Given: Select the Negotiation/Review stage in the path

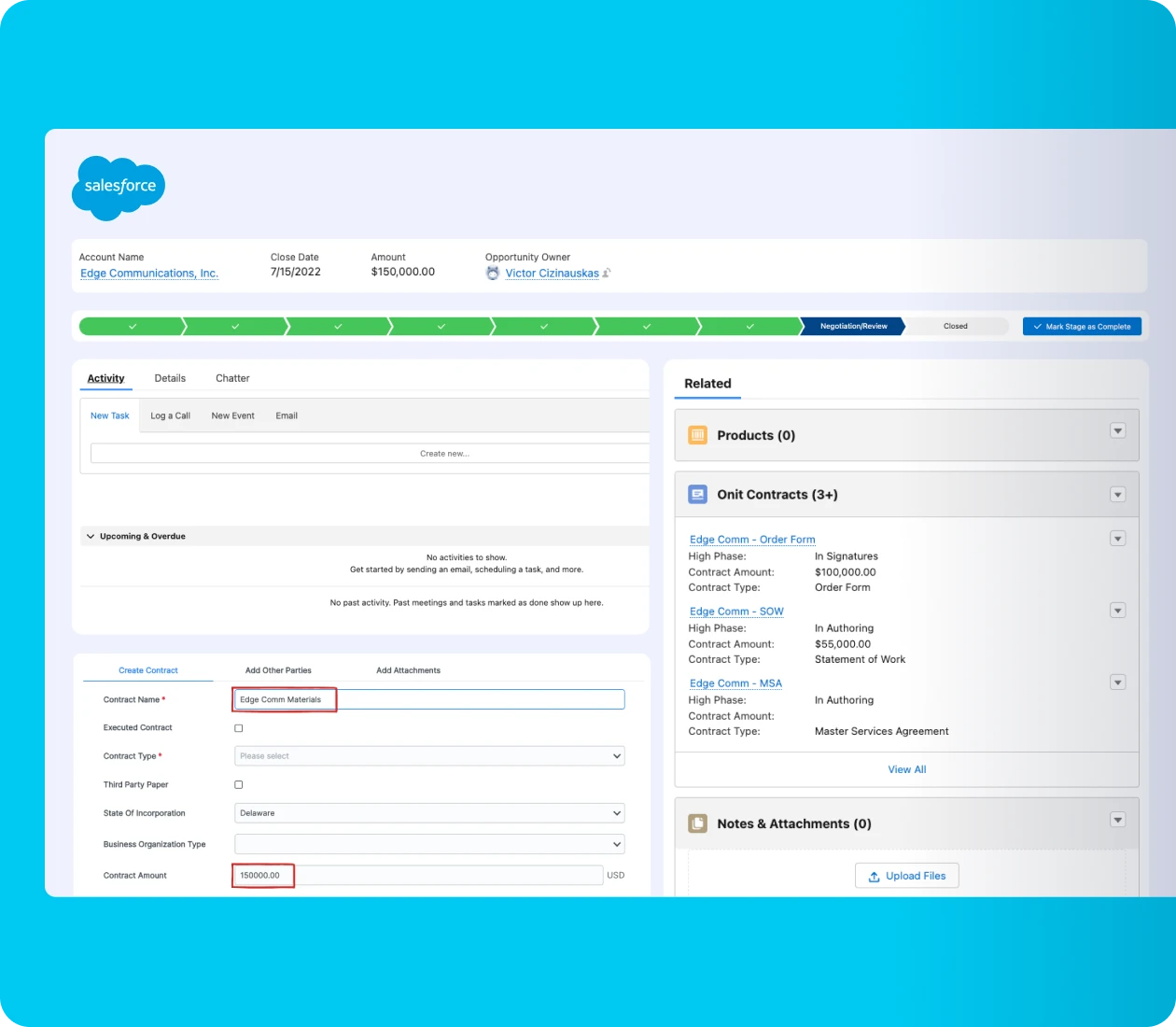Looking at the screenshot, I should coord(853,327).
